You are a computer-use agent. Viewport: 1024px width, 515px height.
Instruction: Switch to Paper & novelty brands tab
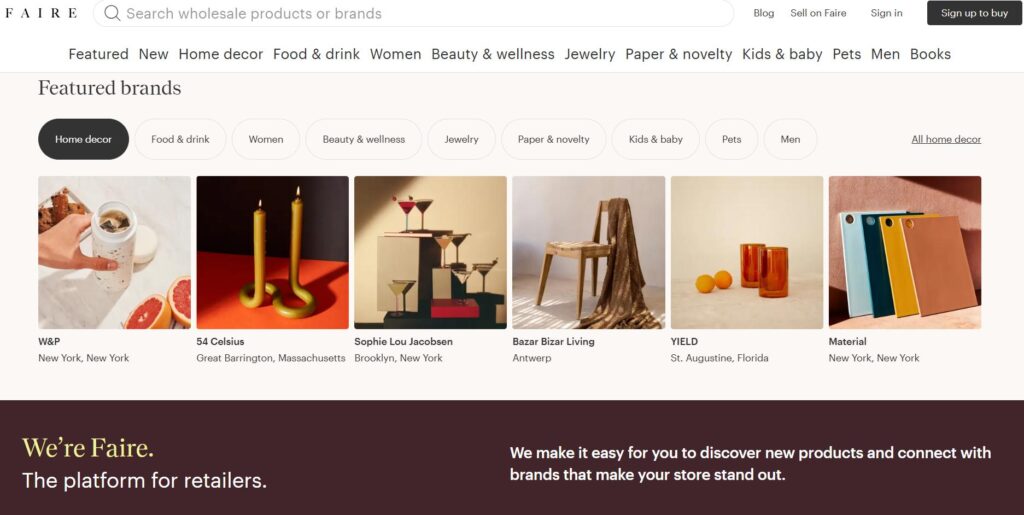[553, 139]
